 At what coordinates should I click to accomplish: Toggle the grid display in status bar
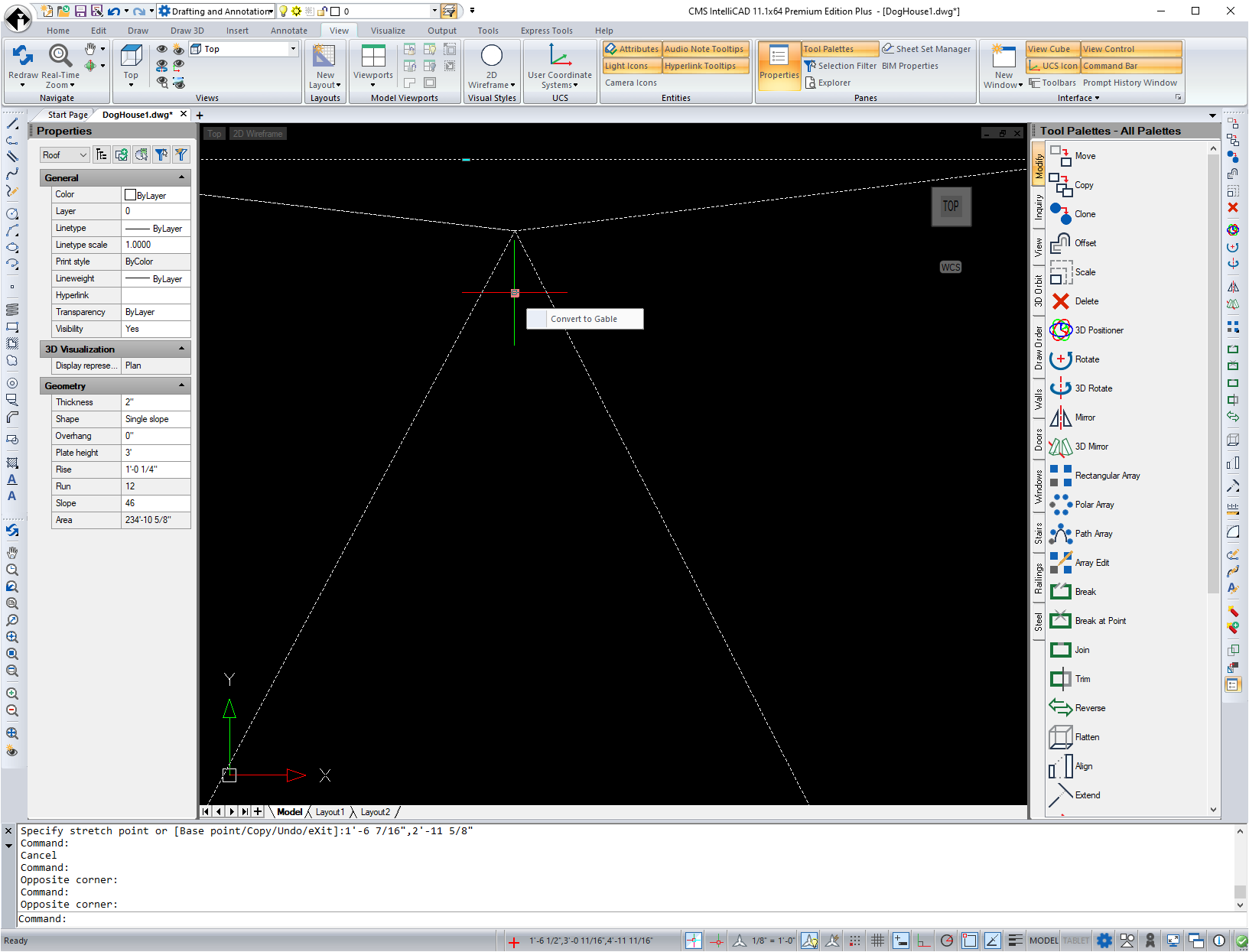877,941
